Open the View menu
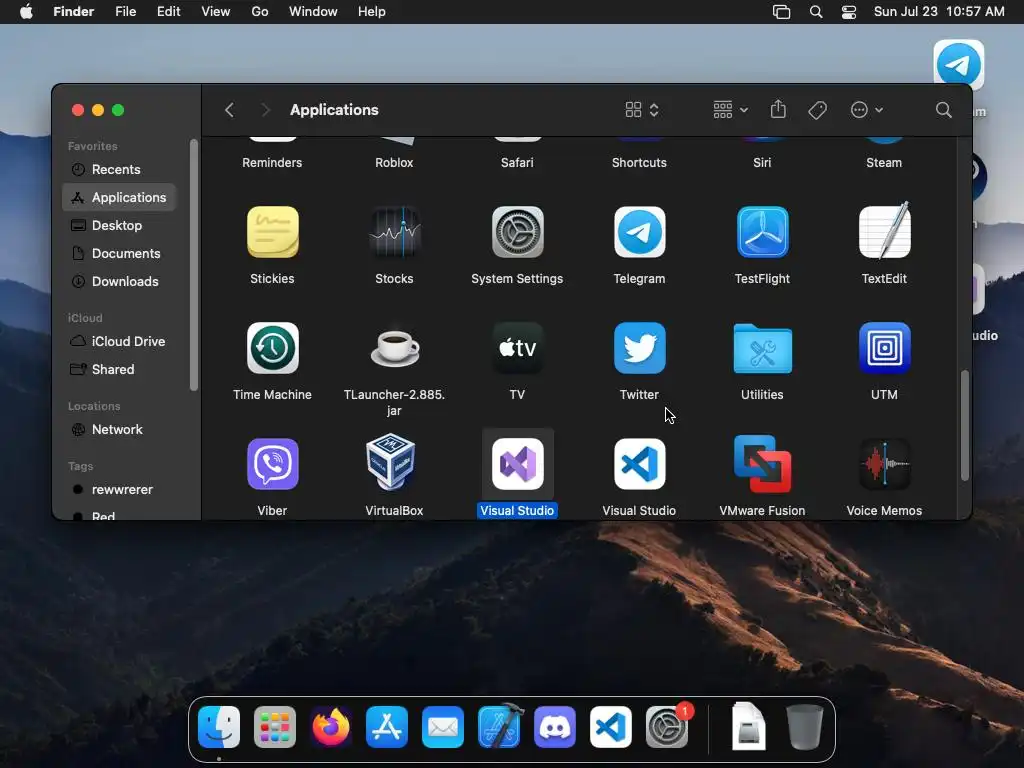Image resolution: width=1024 pixels, height=768 pixels. pyautogui.click(x=216, y=12)
